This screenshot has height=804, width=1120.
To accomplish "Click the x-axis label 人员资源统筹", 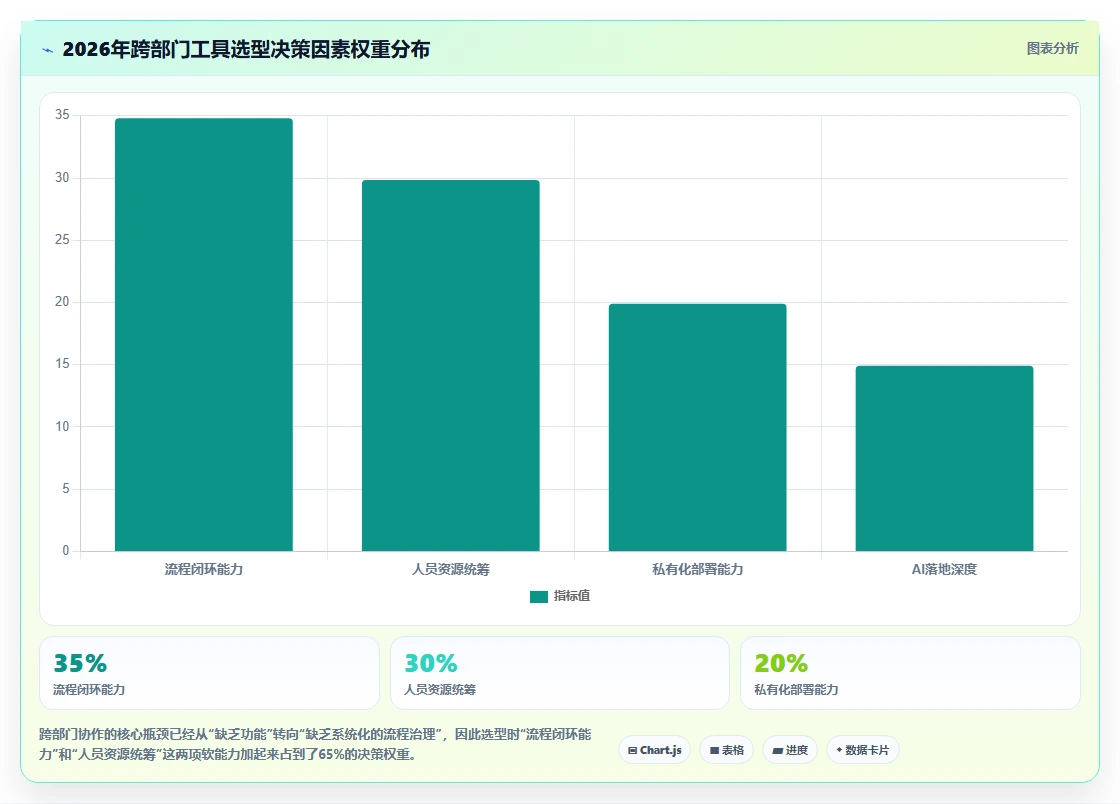I will coord(451,569).
